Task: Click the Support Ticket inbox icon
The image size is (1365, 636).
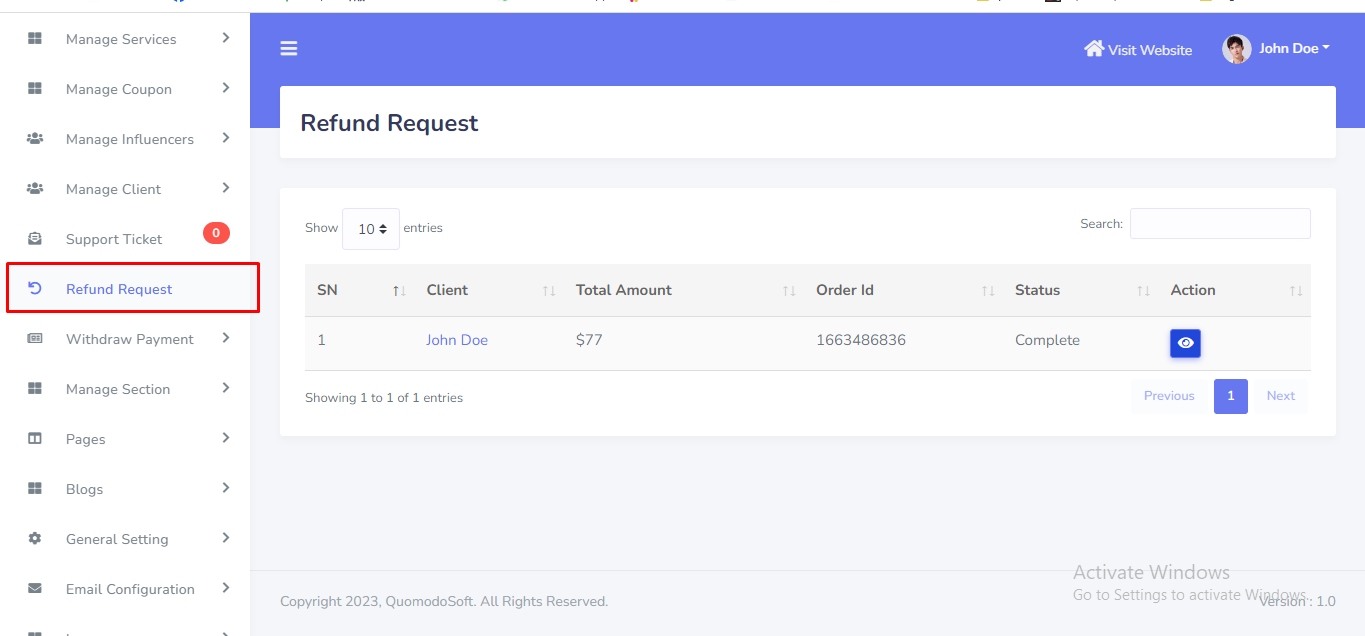Action: pos(35,239)
